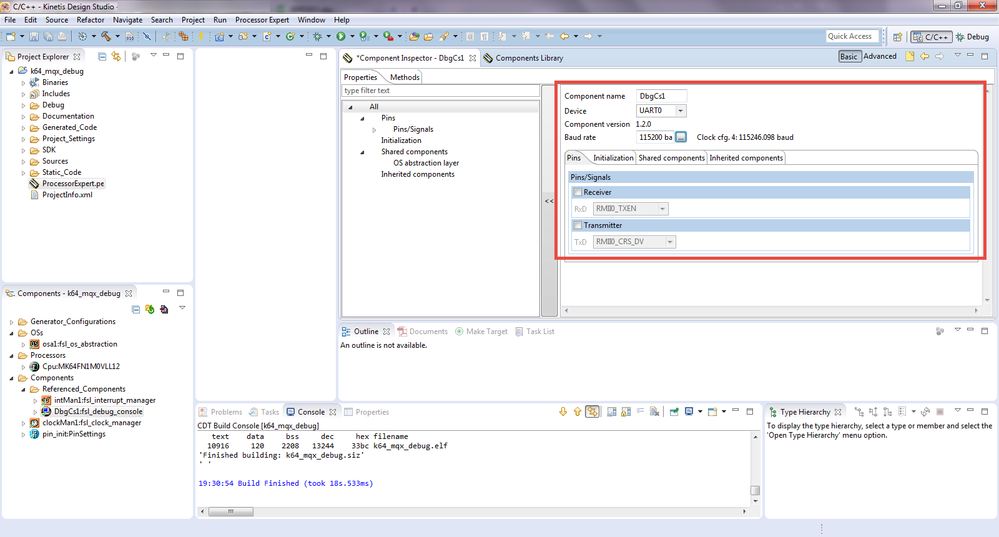This screenshot has width=999, height=537.
Task: Select OS abstraction layer tree item
Action: click(426, 163)
